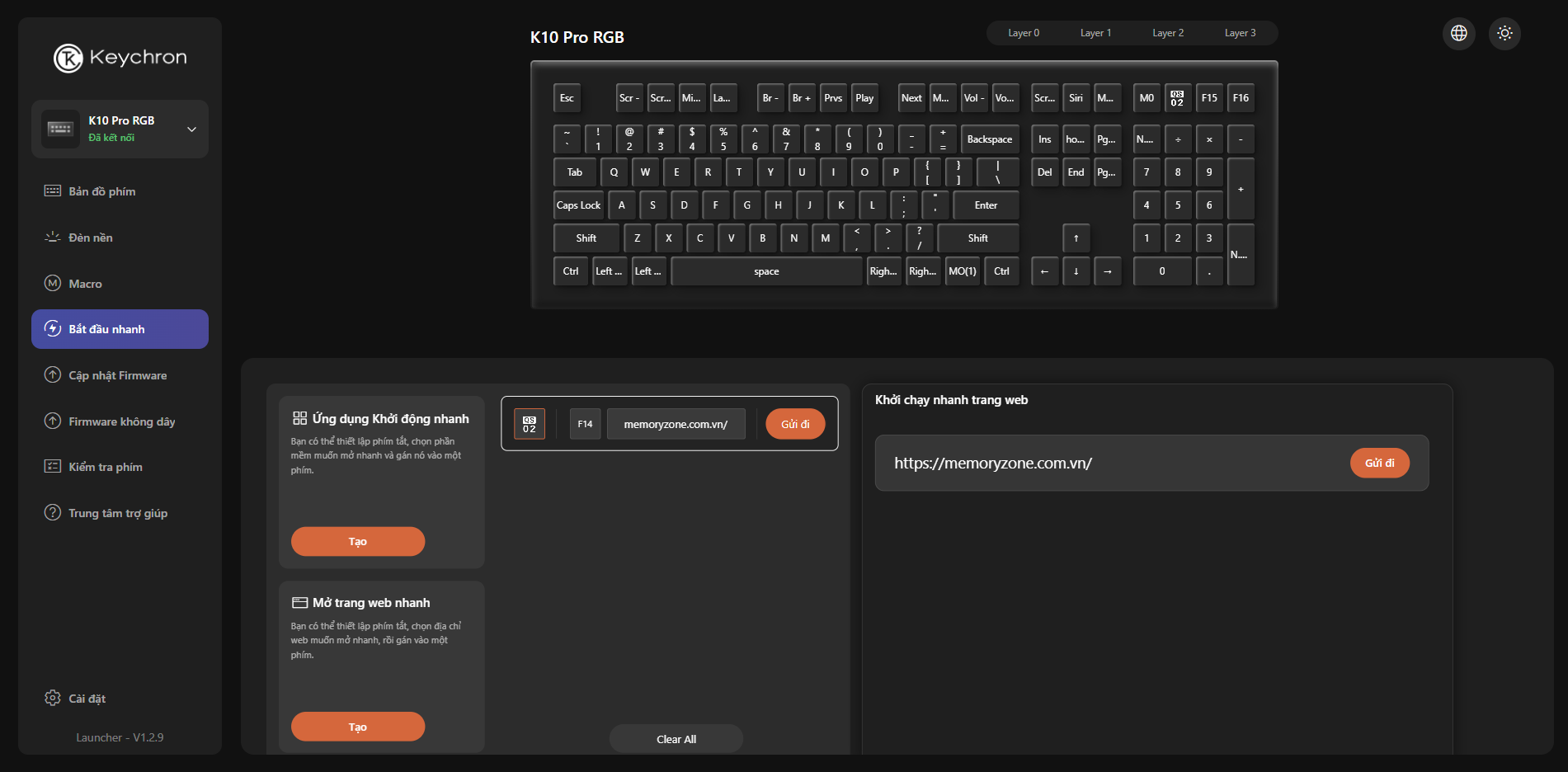Select the Siri key on the keyboard

(1076, 98)
